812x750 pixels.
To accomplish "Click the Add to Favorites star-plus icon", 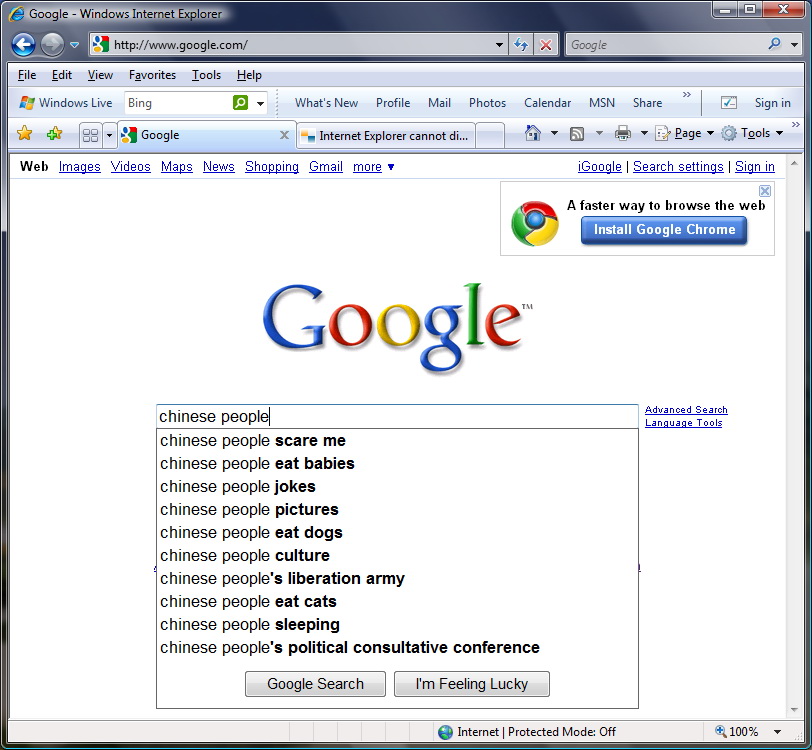I will 54,134.
